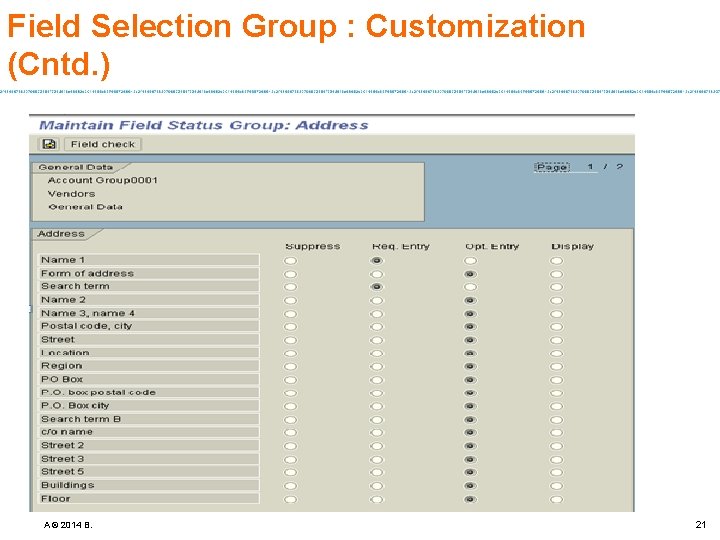
Task: Choose Display for Name 2
Action: (x=556, y=300)
